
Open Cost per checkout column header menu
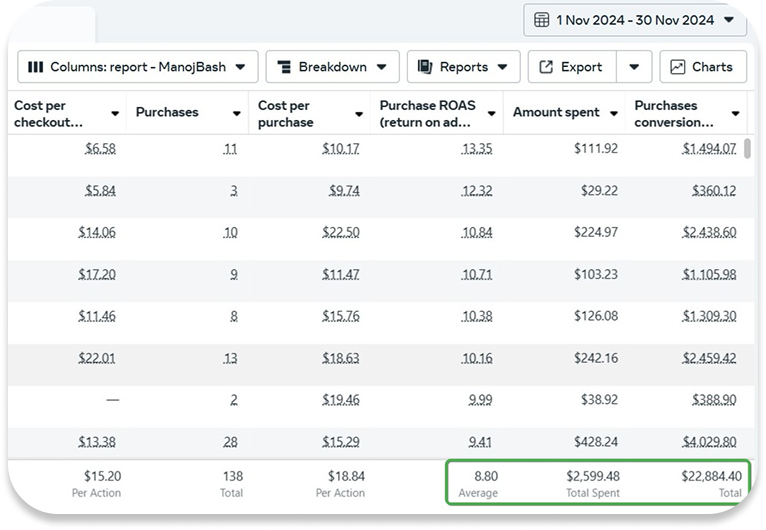[115, 114]
